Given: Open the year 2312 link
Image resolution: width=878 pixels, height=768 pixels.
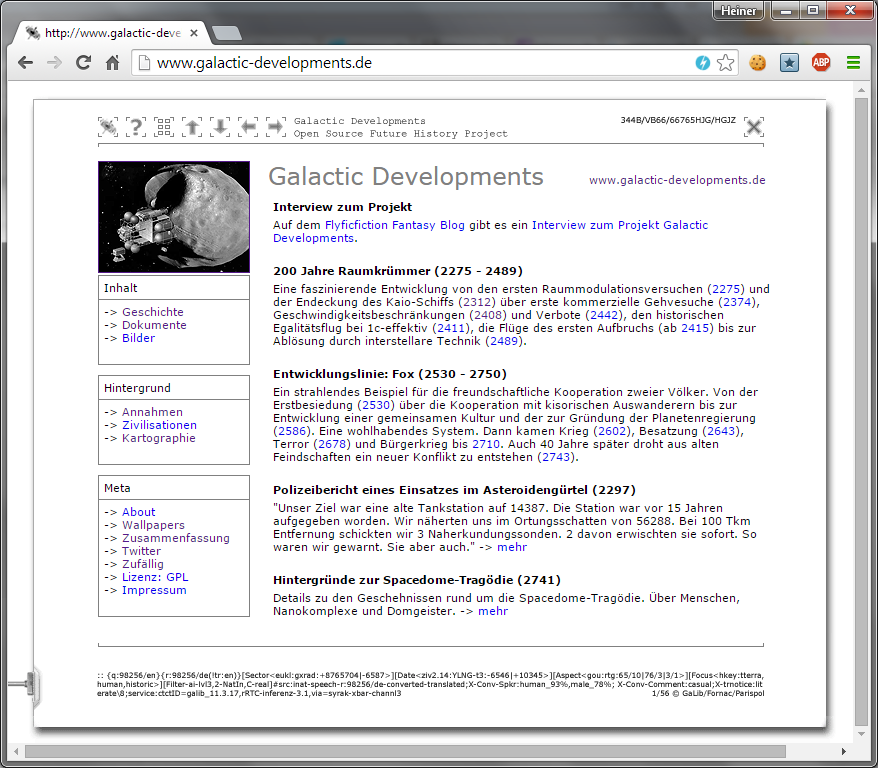Looking at the screenshot, I should 477,302.
